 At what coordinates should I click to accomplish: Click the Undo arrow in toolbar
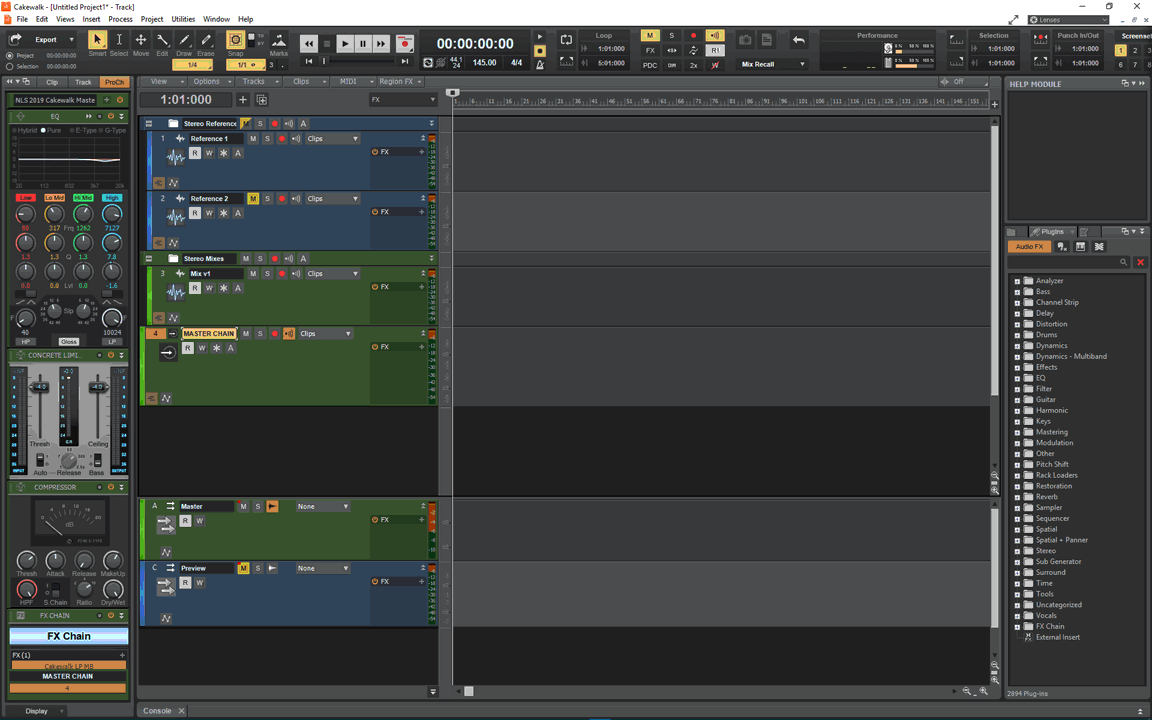coord(799,40)
